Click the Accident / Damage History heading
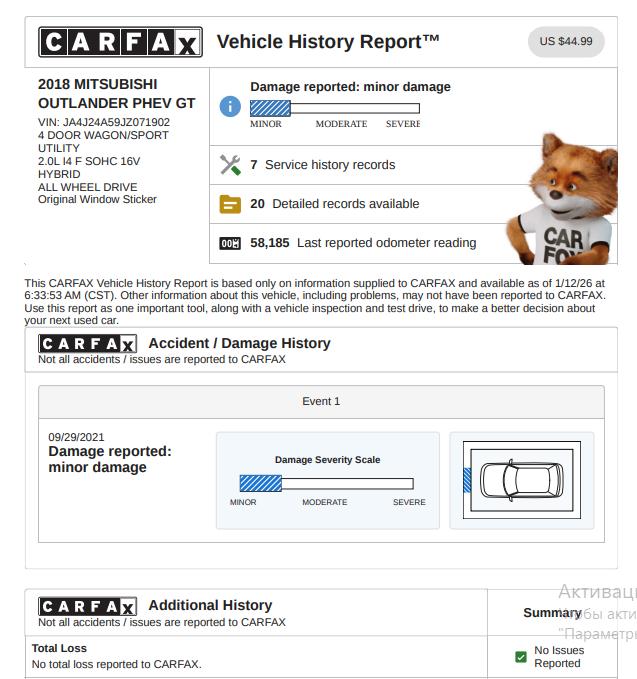 coord(239,343)
